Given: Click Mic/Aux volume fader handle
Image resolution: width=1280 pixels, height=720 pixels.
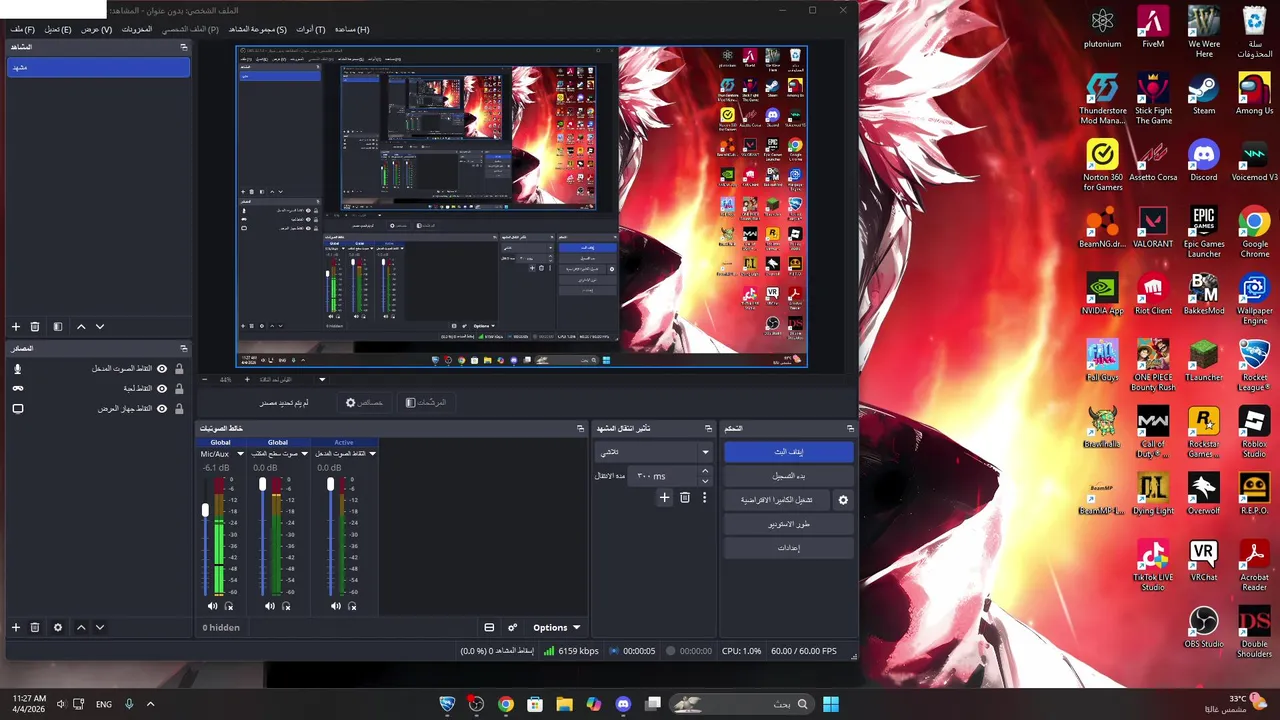Looking at the screenshot, I should point(206,510).
